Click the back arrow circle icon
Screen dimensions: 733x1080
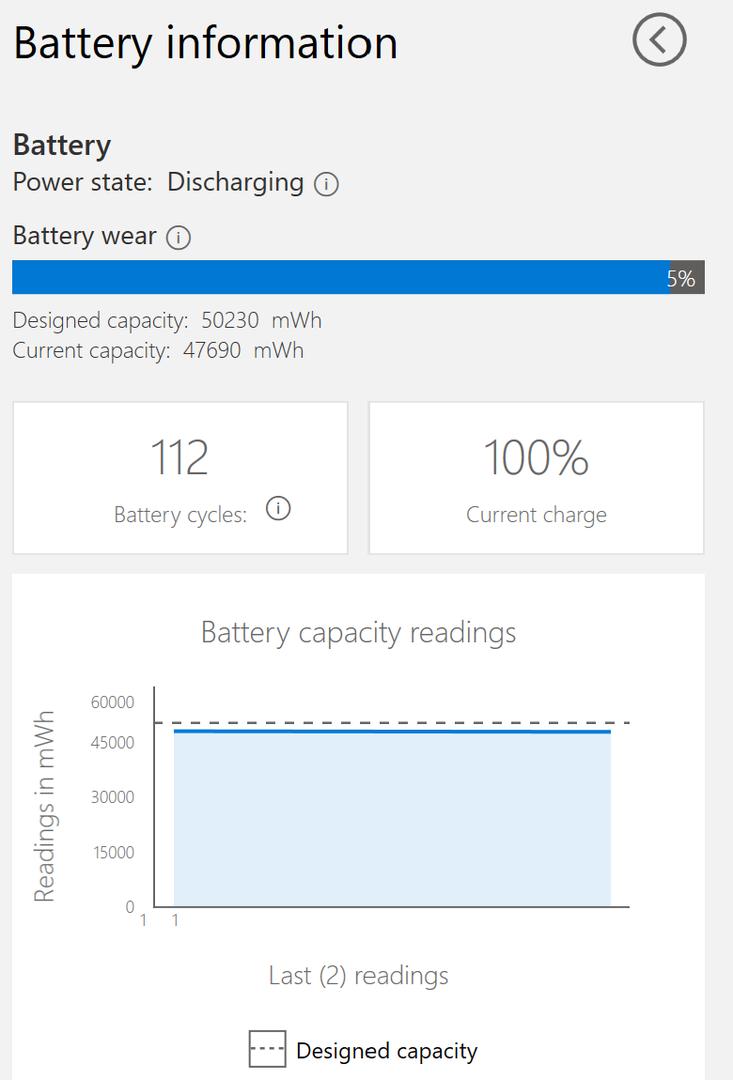click(x=659, y=40)
